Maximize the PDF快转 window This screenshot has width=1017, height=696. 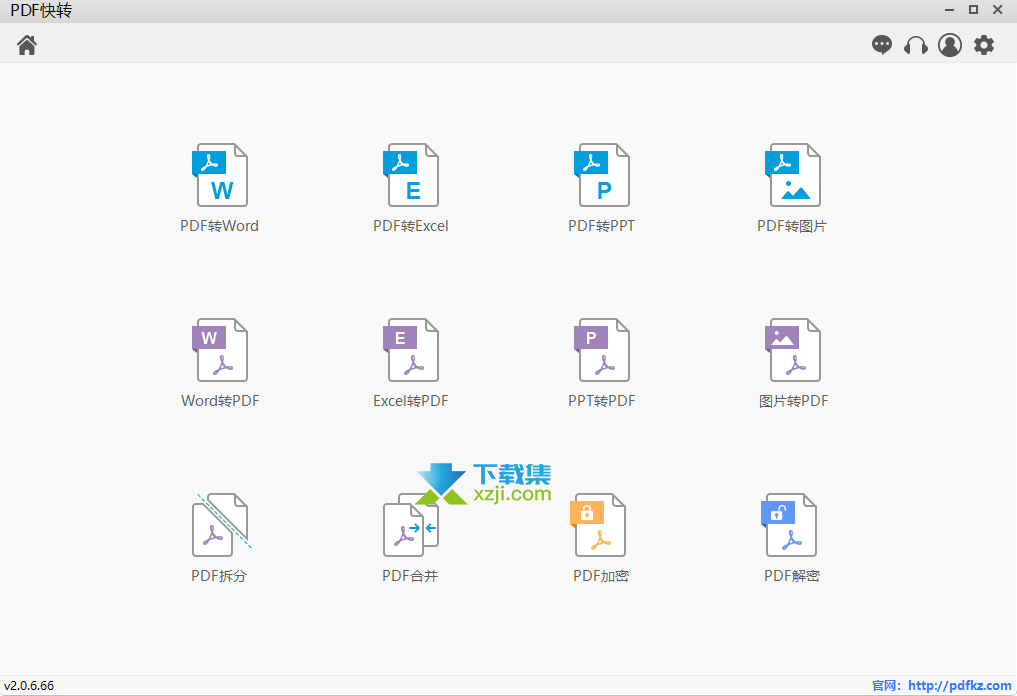[x=974, y=10]
